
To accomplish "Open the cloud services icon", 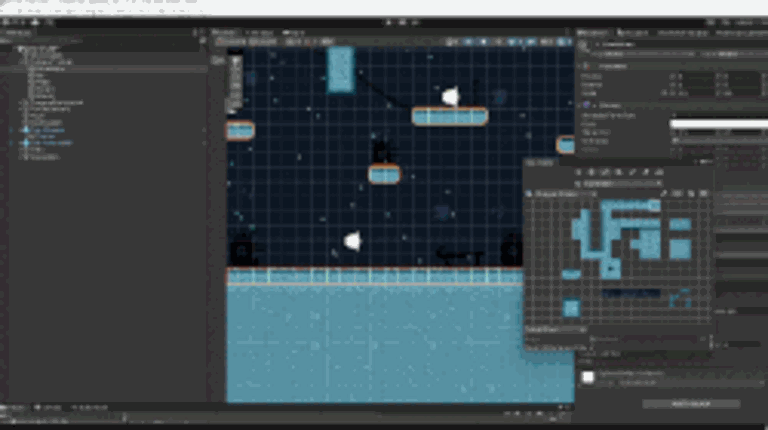I will [x=35, y=23].
